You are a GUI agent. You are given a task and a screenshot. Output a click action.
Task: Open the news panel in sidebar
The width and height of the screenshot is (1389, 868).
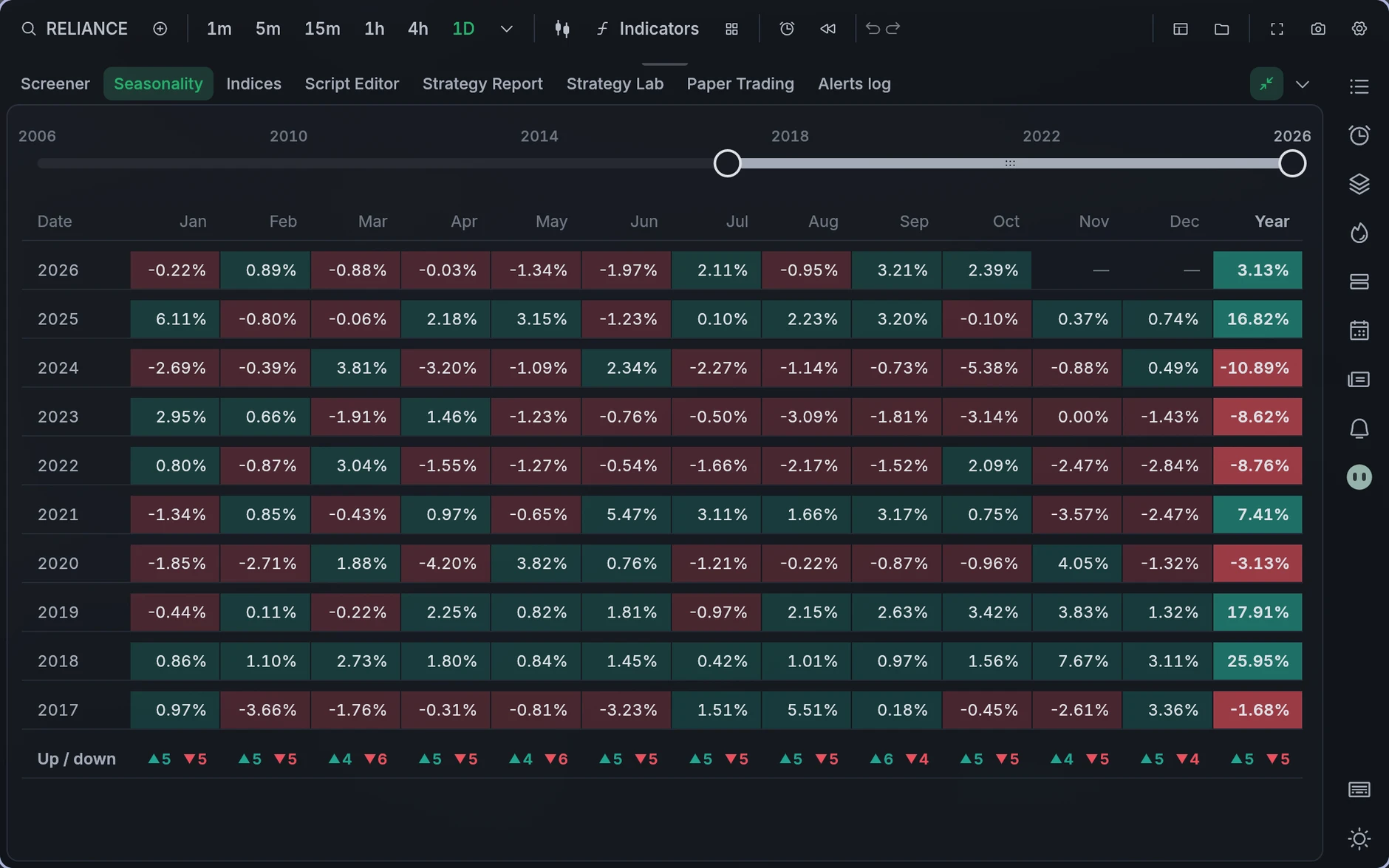1359,379
